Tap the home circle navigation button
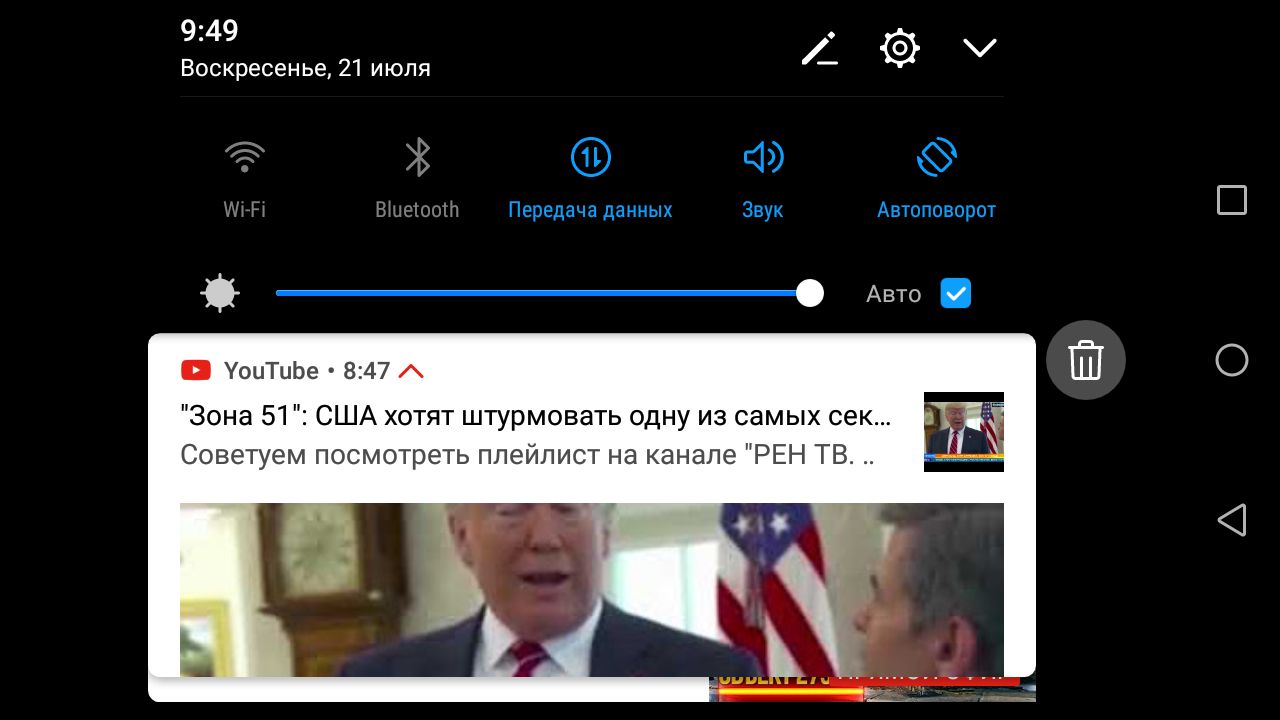Image resolution: width=1280 pixels, height=720 pixels. point(1232,360)
